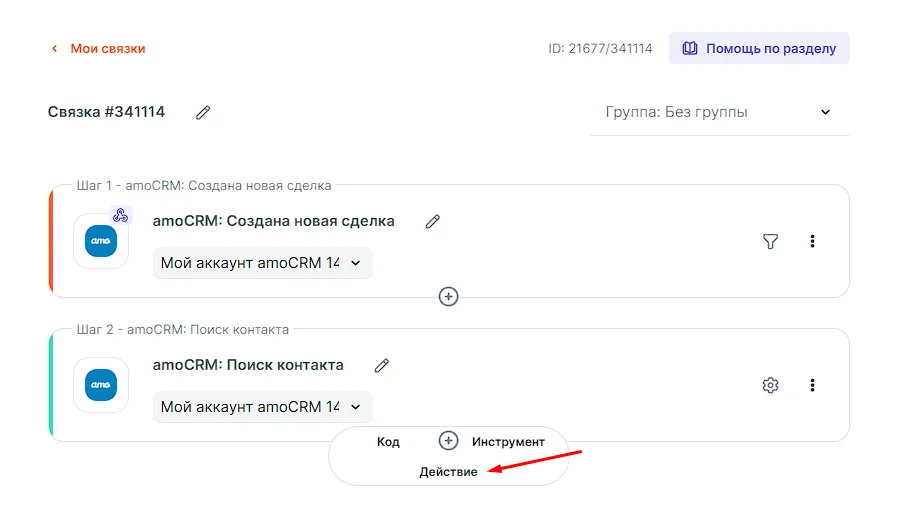
Task: Open the filter icon on step 1
Action: (770, 241)
